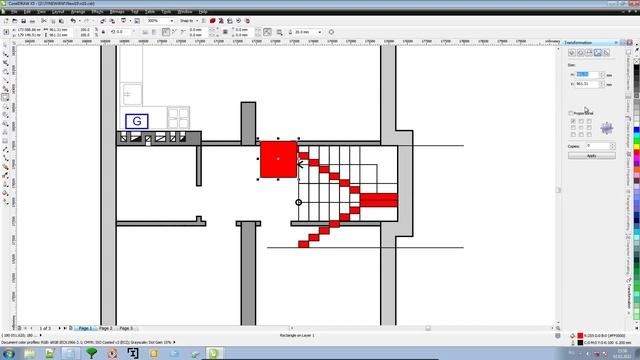Open the outline width dropdown
This screenshot has height=360, width=640.
pos(320,32)
